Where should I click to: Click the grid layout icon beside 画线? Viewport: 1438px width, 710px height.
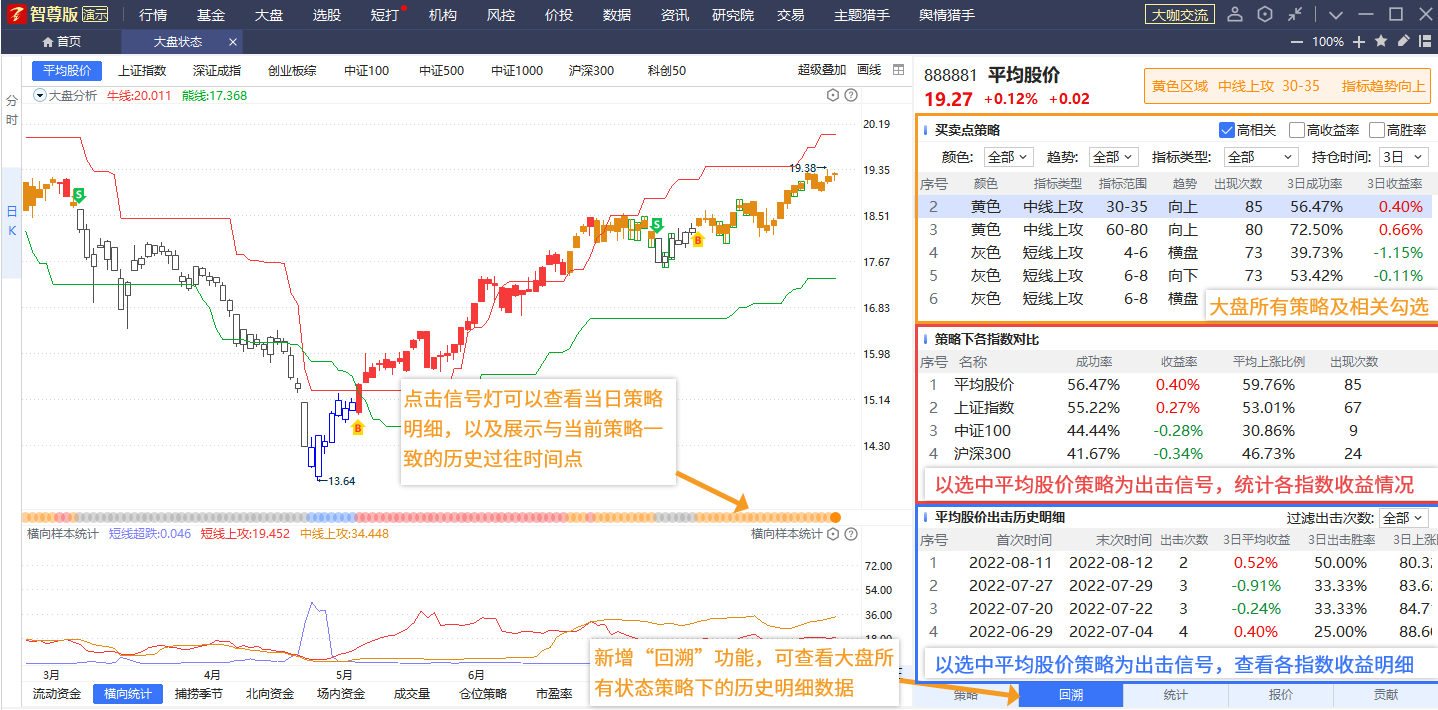point(898,70)
